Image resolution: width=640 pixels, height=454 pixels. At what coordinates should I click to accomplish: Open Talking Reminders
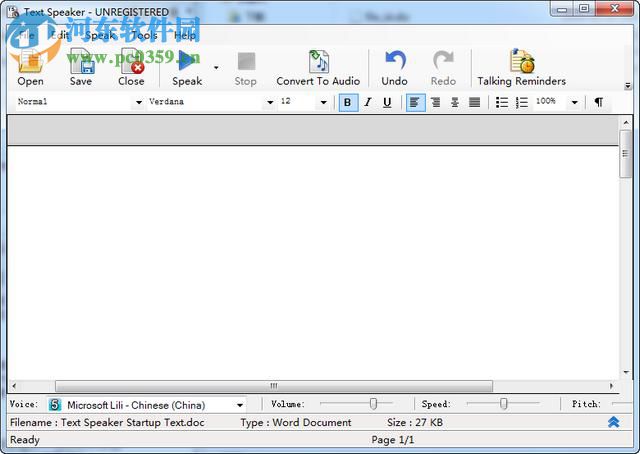click(x=521, y=67)
